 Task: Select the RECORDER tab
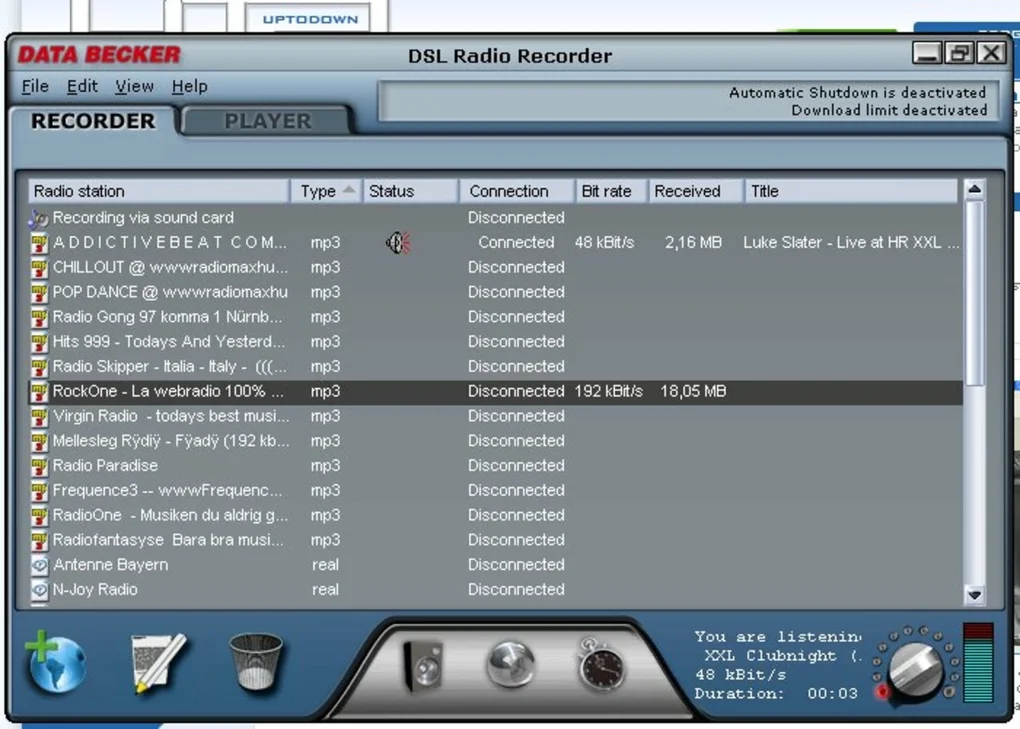point(93,121)
